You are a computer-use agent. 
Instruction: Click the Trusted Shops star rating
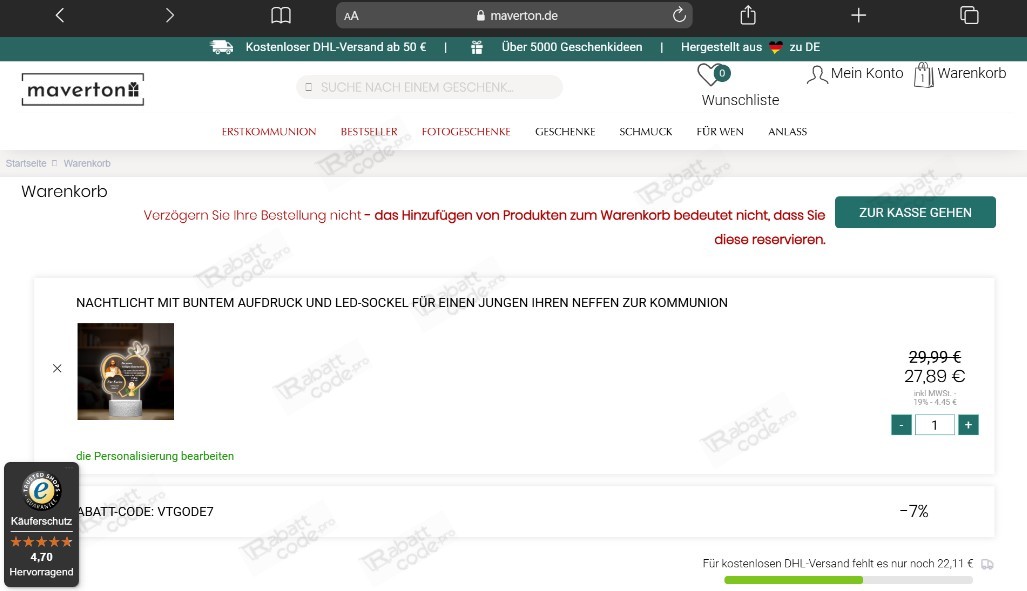pyautogui.click(x=41, y=542)
